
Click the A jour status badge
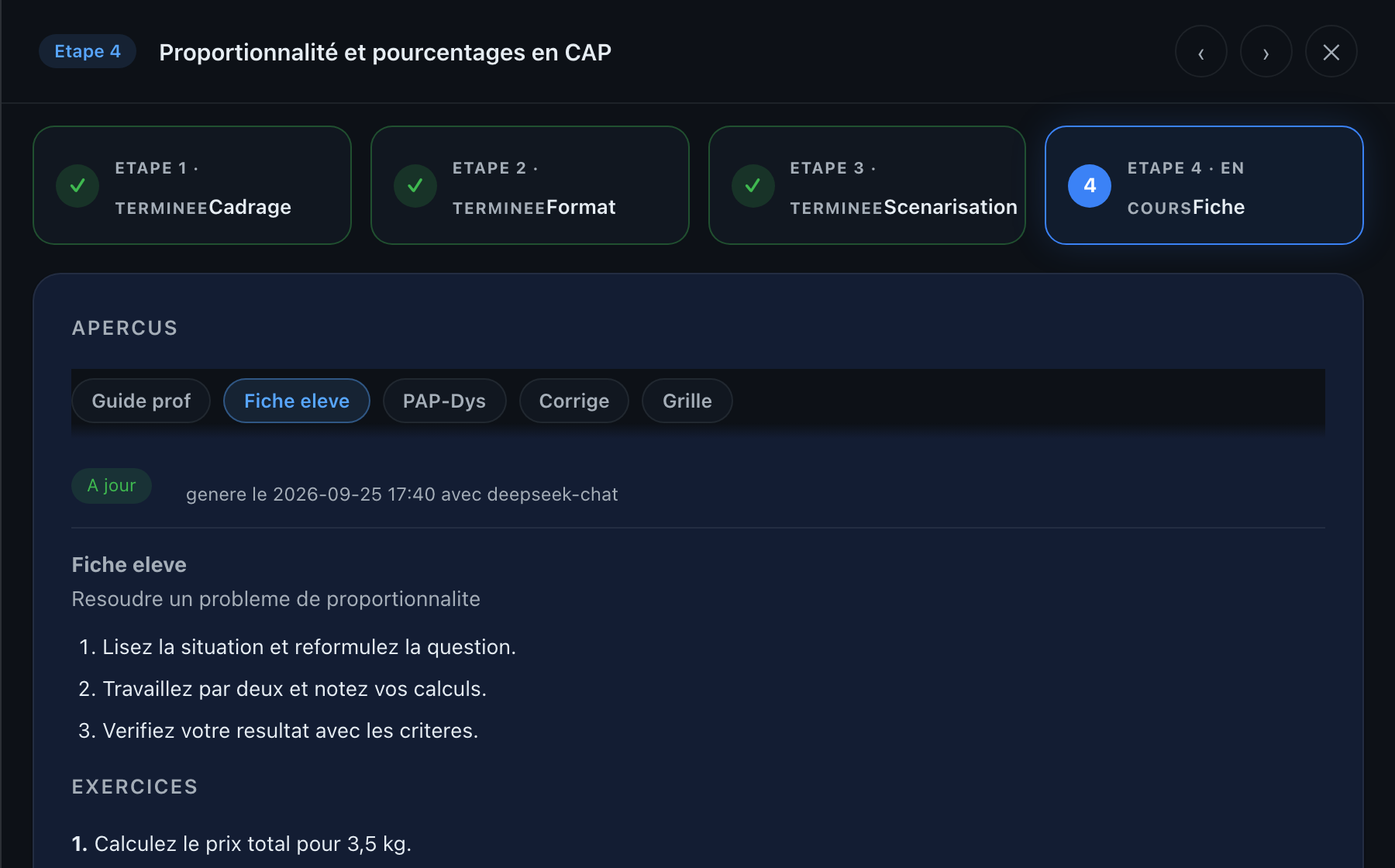point(112,486)
